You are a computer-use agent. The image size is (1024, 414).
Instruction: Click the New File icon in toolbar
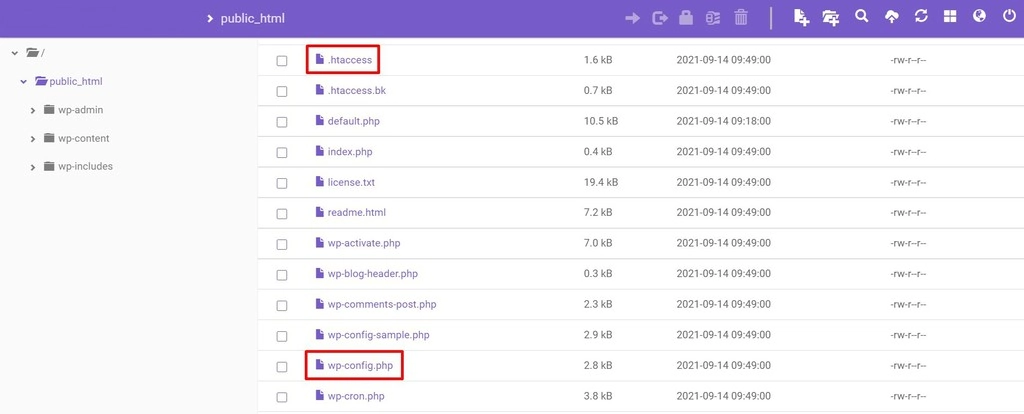coord(801,18)
